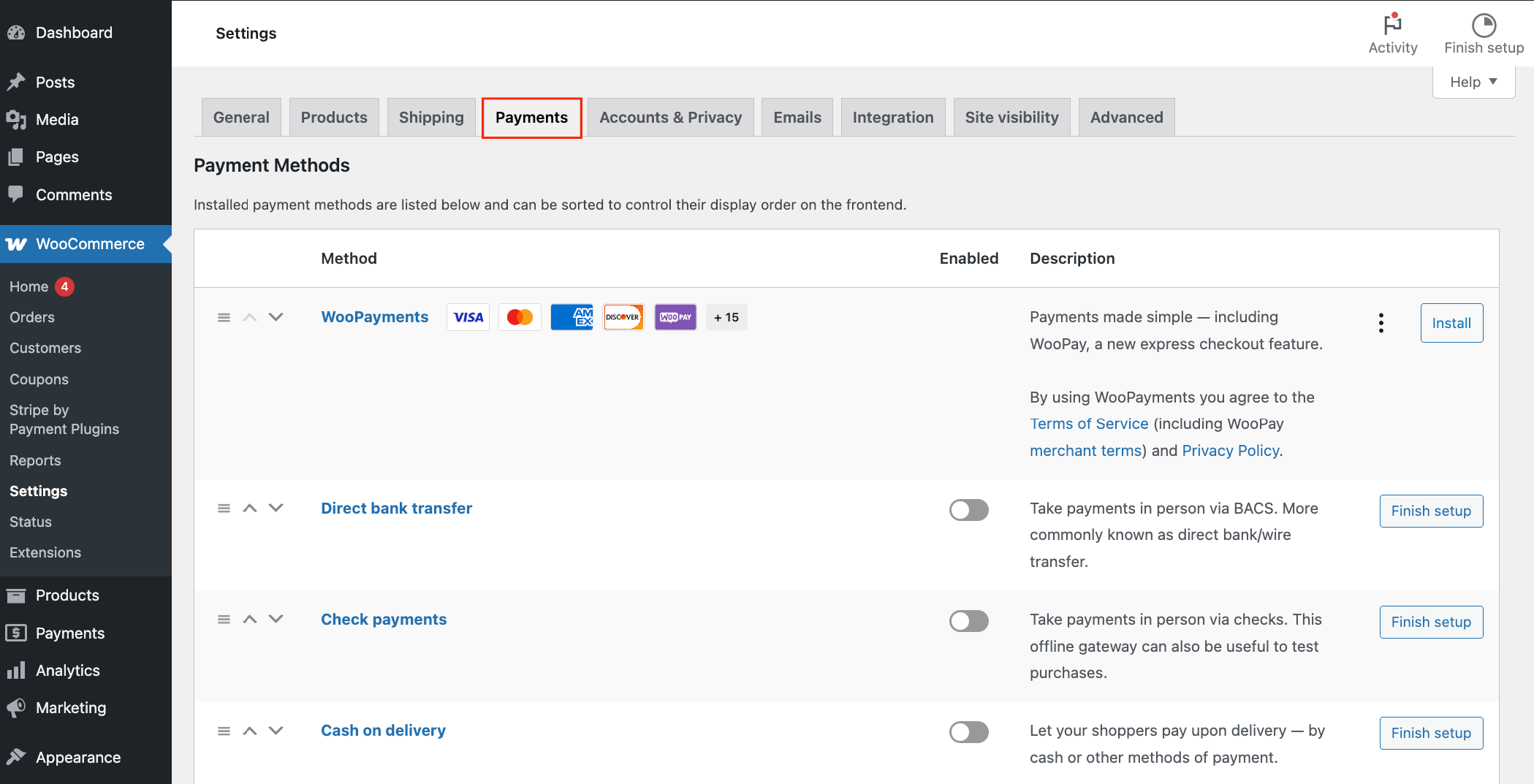Open WooPayments three-dot options menu
The height and width of the screenshot is (784, 1534).
click(x=1381, y=323)
